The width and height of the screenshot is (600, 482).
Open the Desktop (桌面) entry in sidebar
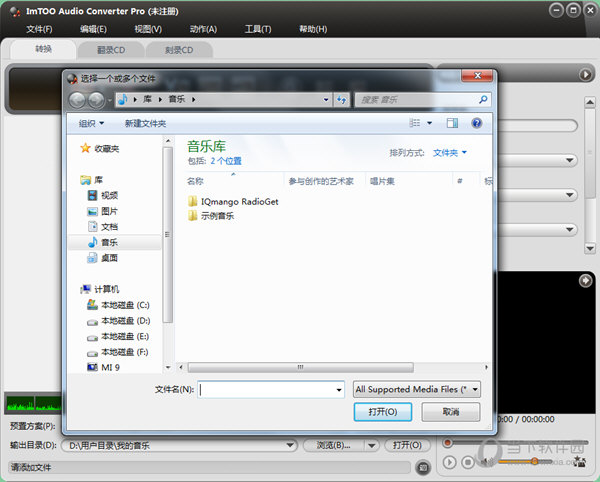click(103, 258)
